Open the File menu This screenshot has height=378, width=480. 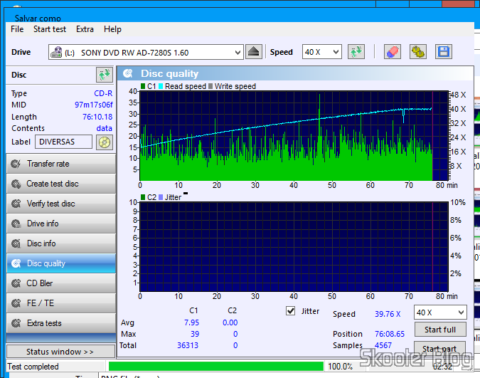(17, 29)
